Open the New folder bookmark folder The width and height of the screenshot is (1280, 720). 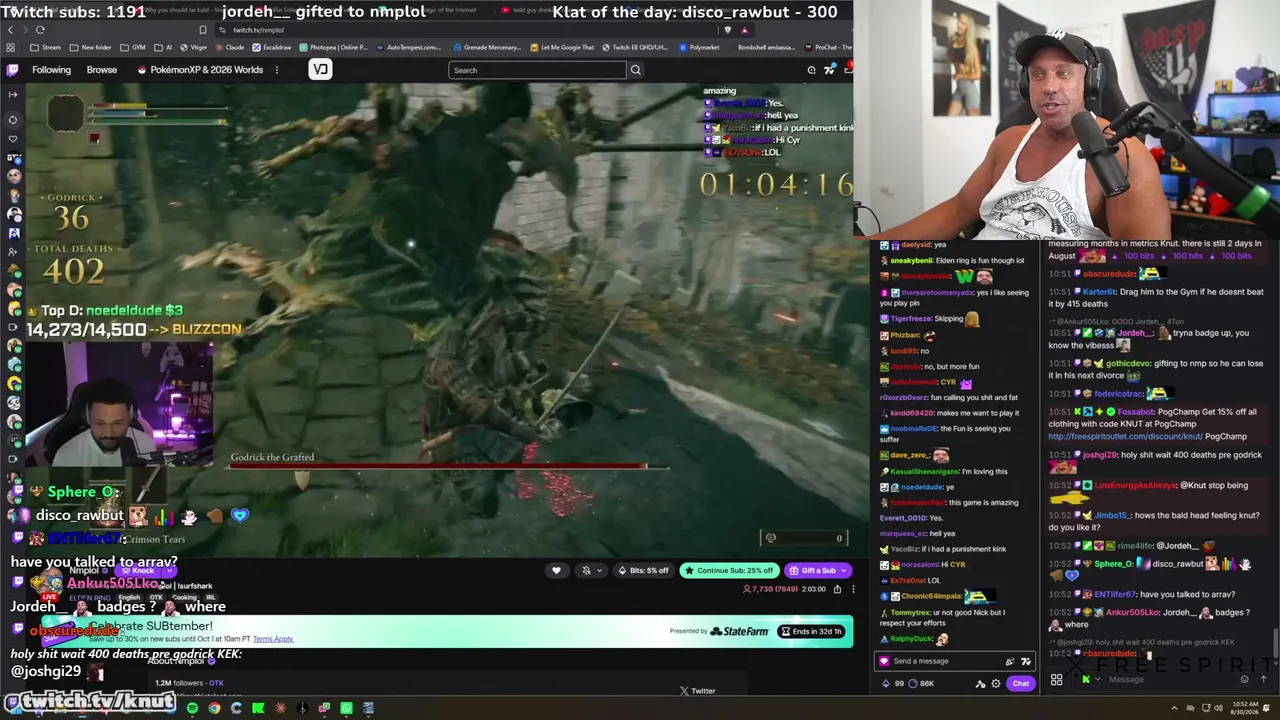pos(91,47)
